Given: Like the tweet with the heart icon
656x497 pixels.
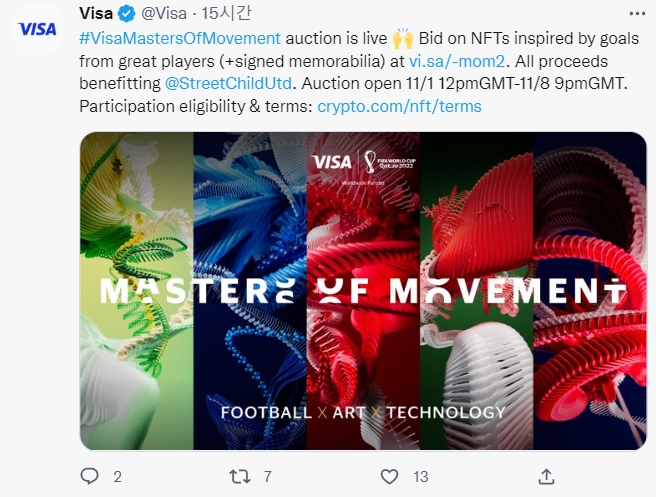Looking at the screenshot, I should pyautogui.click(x=389, y=477).
